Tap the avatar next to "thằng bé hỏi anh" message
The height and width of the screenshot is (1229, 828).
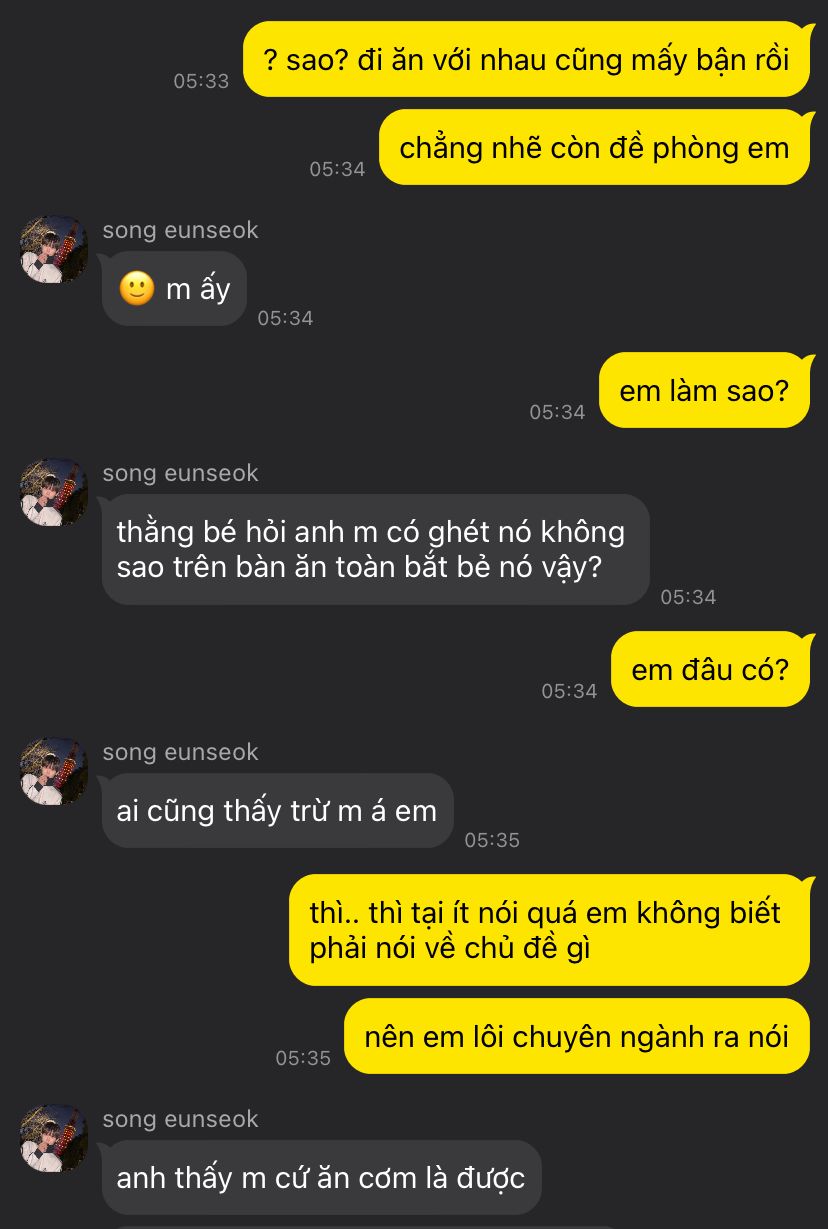click(x=54, y=493)
